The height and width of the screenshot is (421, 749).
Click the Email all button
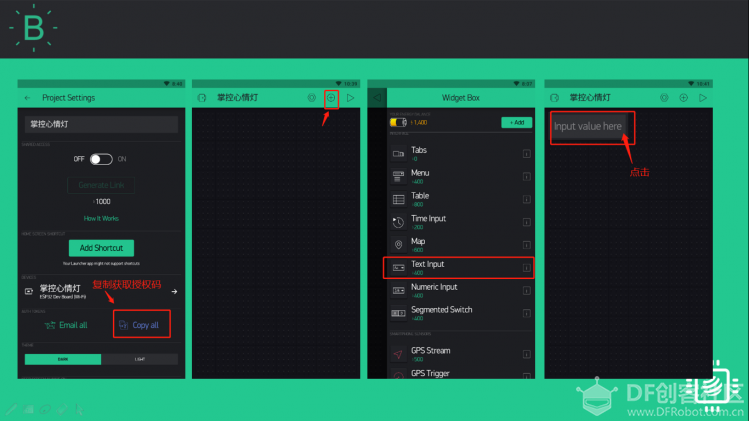(66, 325)
